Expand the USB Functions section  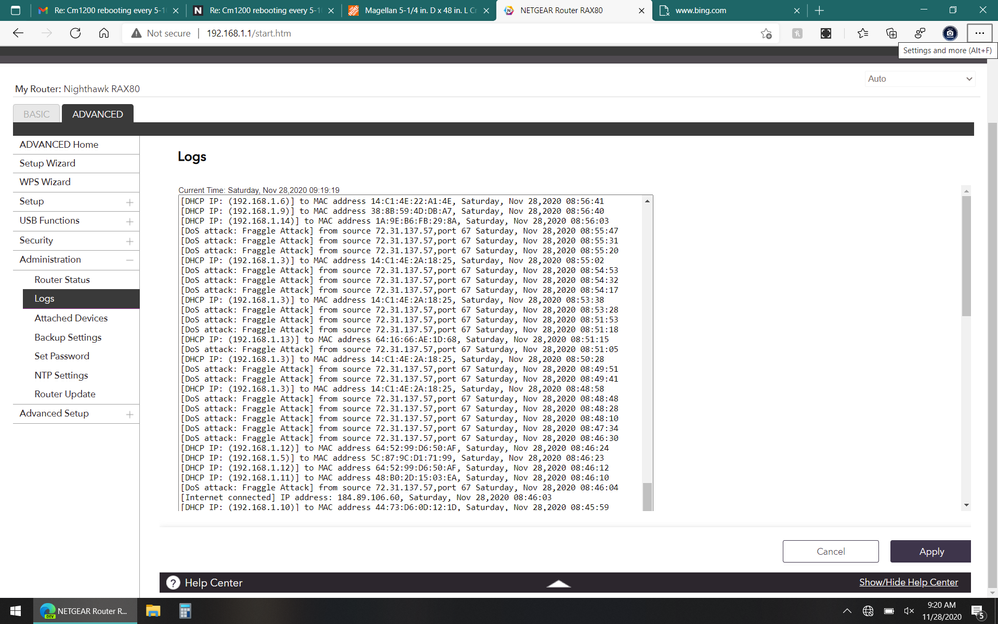pyautogui.click(x=129, y=221)
